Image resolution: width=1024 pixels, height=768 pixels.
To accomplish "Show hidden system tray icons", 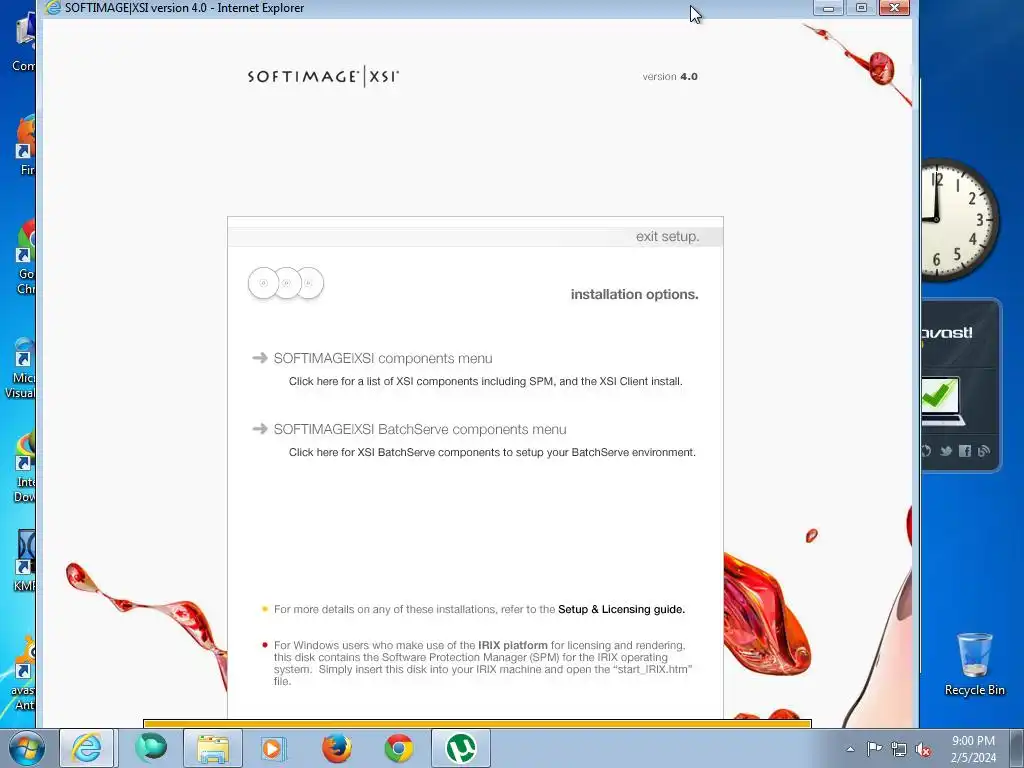I will 850,749.
